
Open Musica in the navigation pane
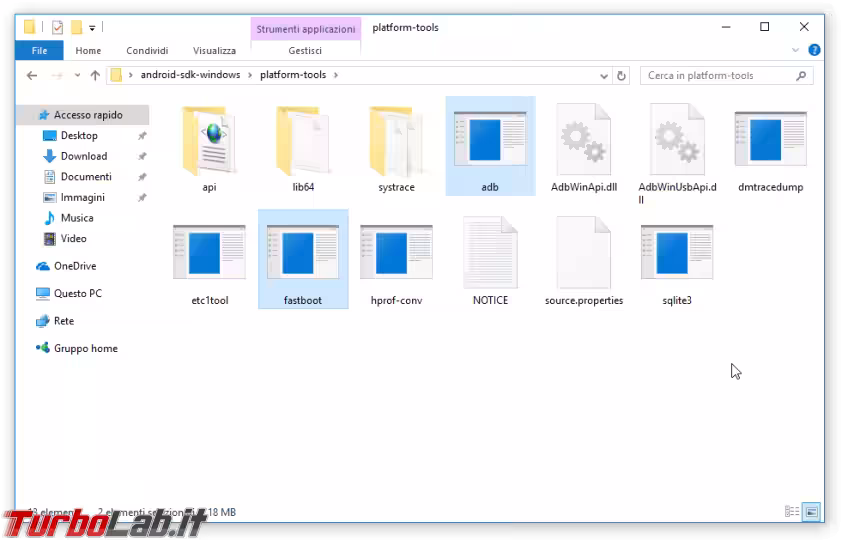[77, 218]
